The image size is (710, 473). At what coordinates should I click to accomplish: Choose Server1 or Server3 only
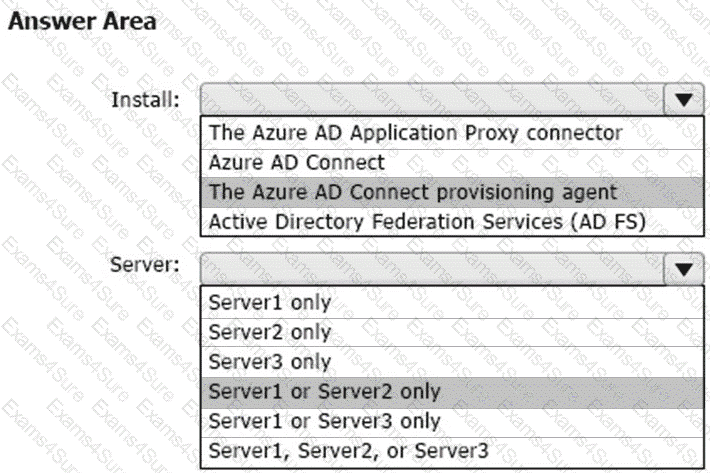tap(323, 419)
